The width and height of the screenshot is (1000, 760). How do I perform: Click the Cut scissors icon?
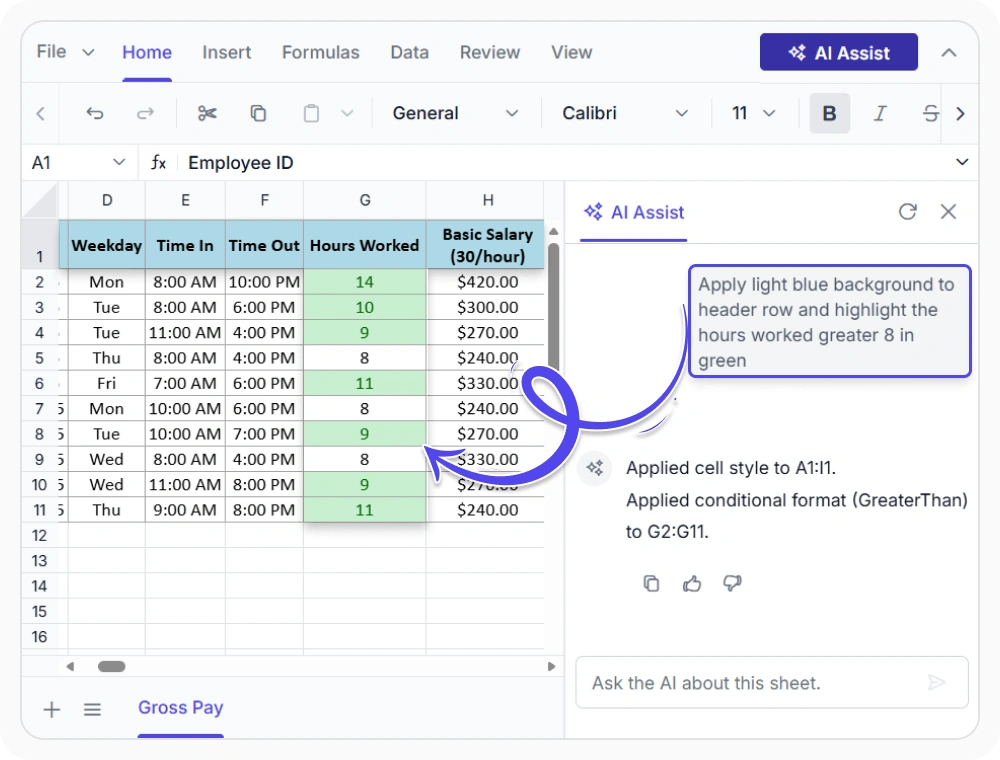click(207, 113)
